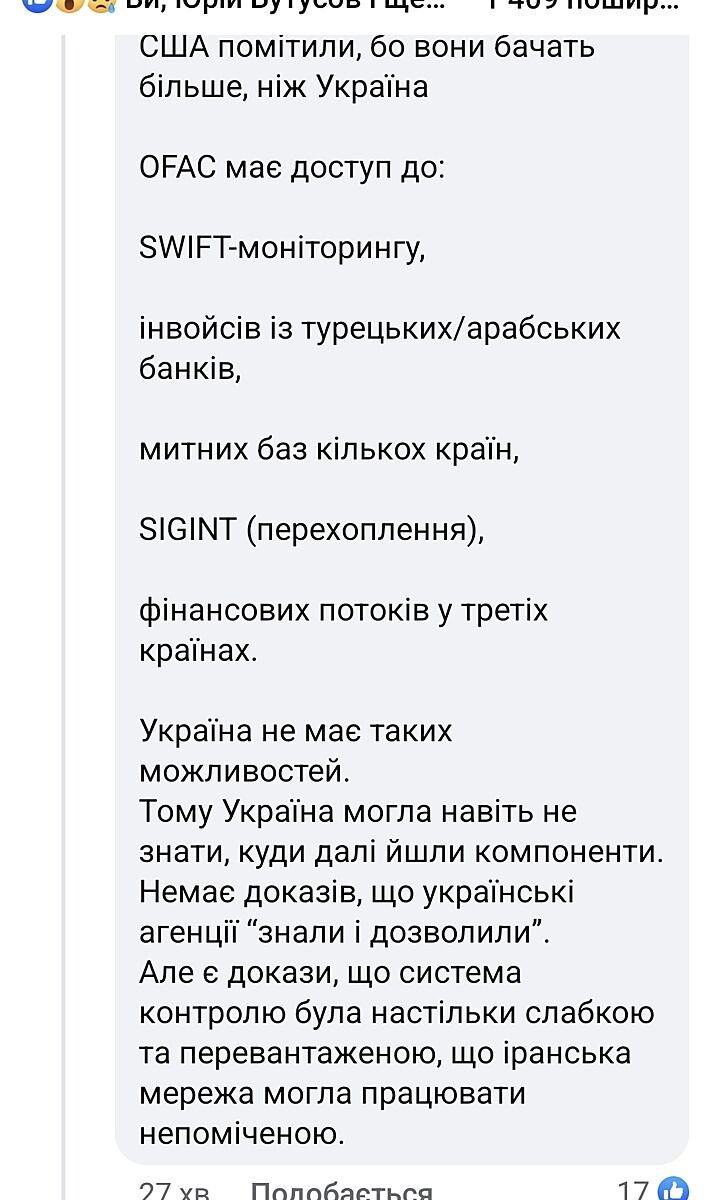Tap the 'SIGINT (перехоплення),' line
713x1200 pixels.
(x=311, y=530)
